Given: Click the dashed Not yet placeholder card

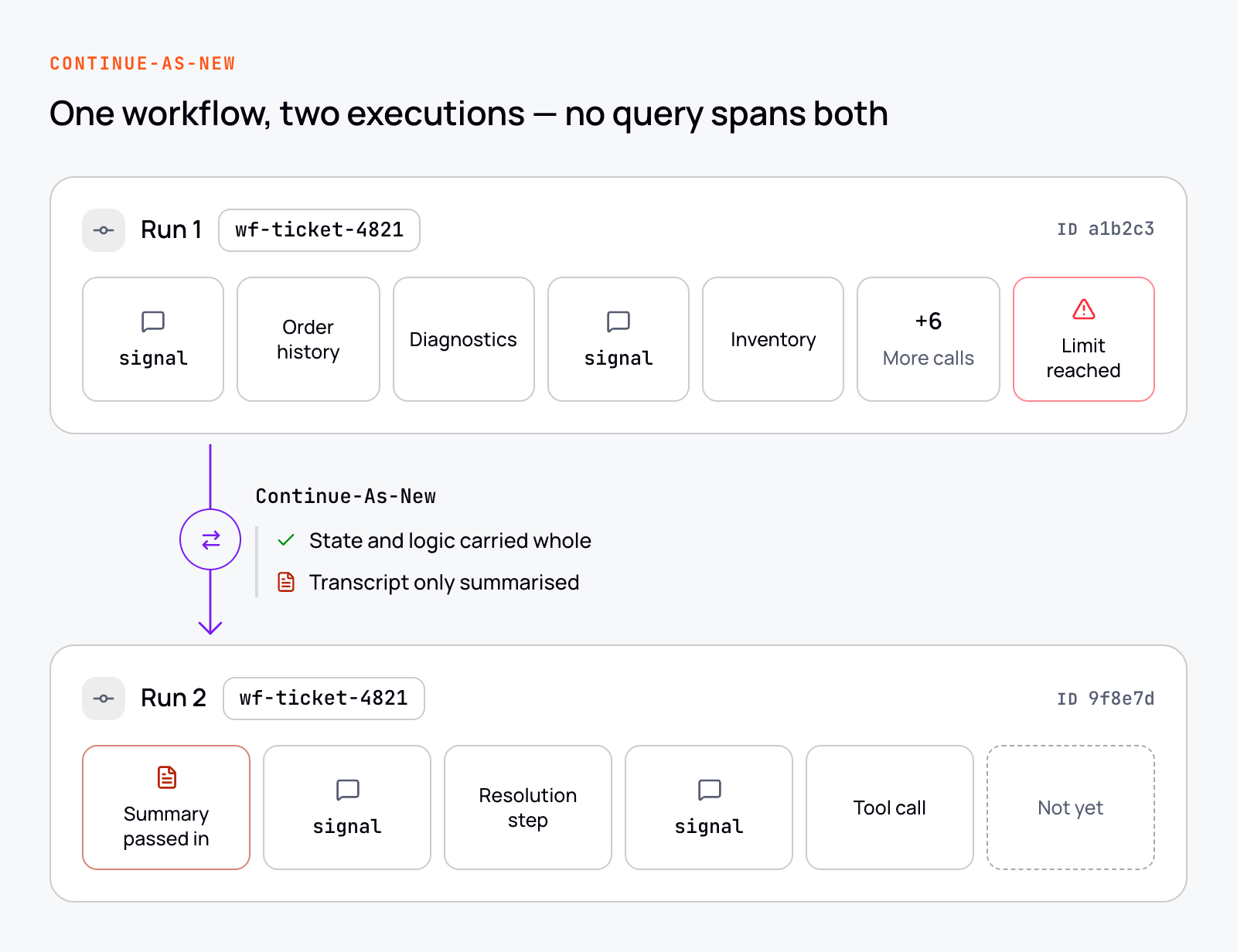Looking at the screenshot, I should pyautogui.click(x=1071, y=807).
